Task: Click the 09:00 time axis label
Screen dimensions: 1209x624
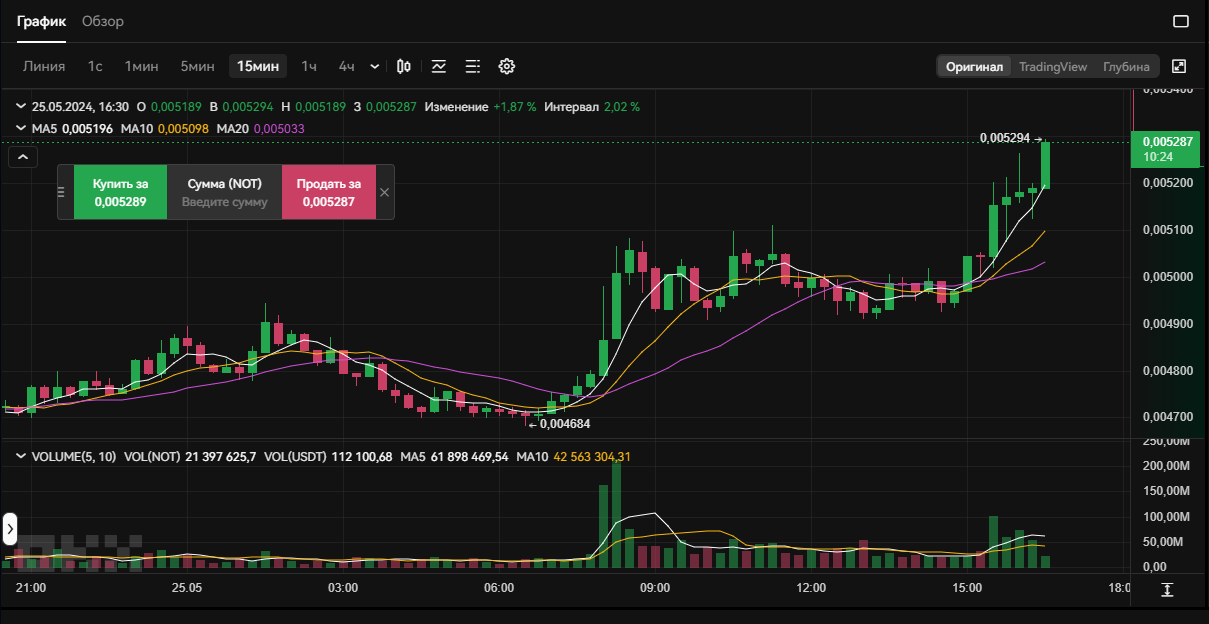Action: click(655, 587)
